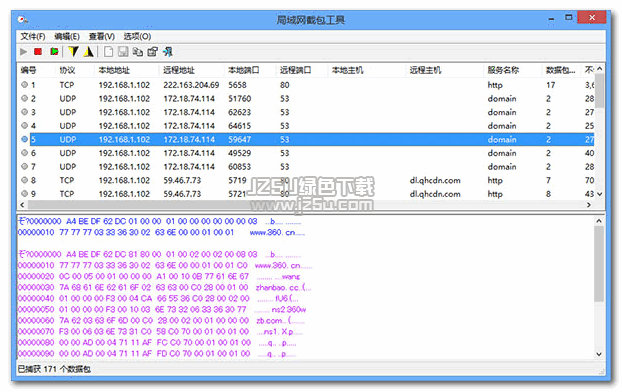Viewport: 622px width, 392px height.
Task: Click dl.qhcdn.com host in row 8
Action: (x=435, y=181)
